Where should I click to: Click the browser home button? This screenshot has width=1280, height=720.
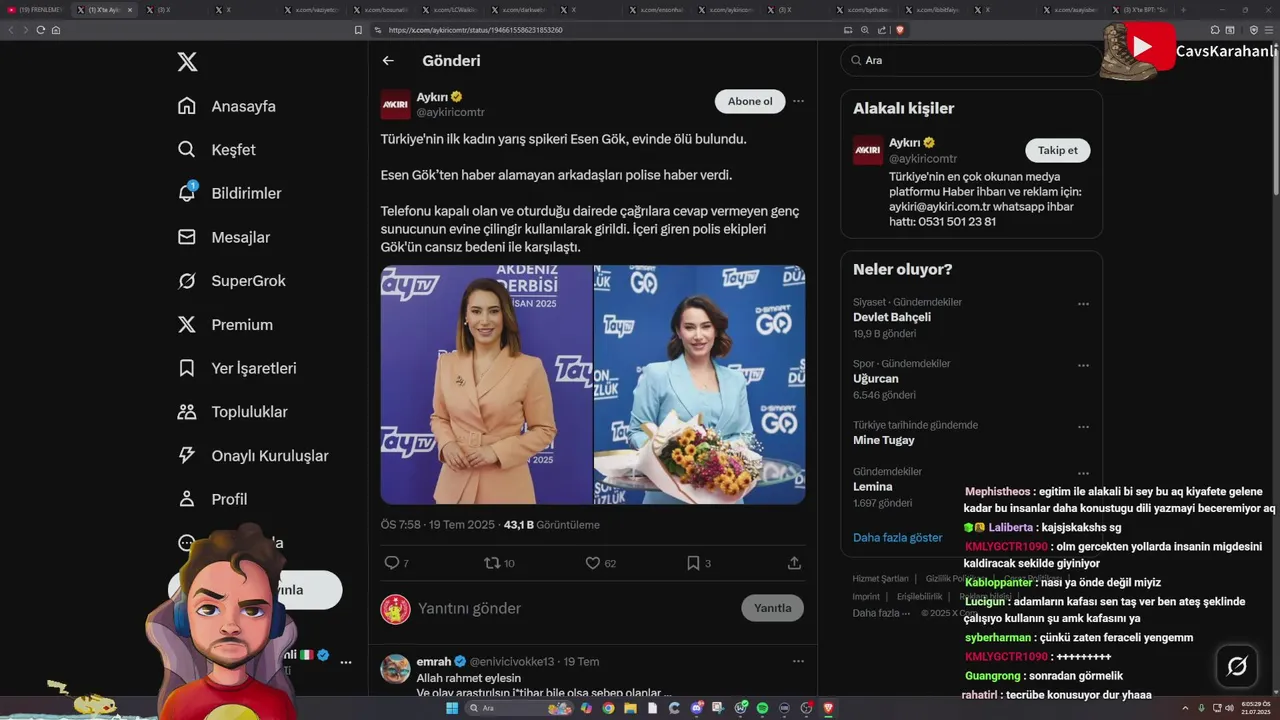pos(56,30)
